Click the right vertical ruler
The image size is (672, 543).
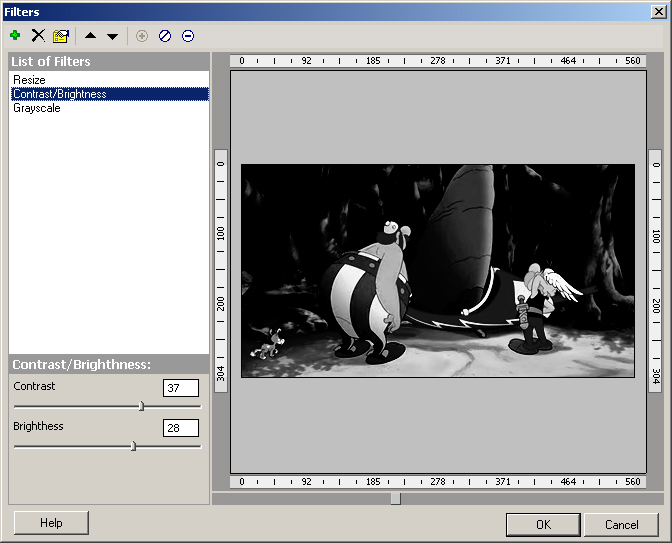[655, 271]
